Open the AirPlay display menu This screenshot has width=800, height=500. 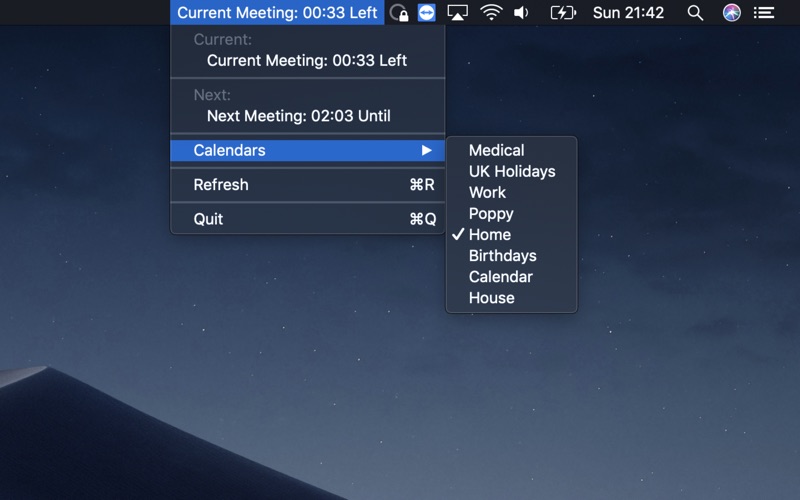pyautogui.click(x=457, y=12)
